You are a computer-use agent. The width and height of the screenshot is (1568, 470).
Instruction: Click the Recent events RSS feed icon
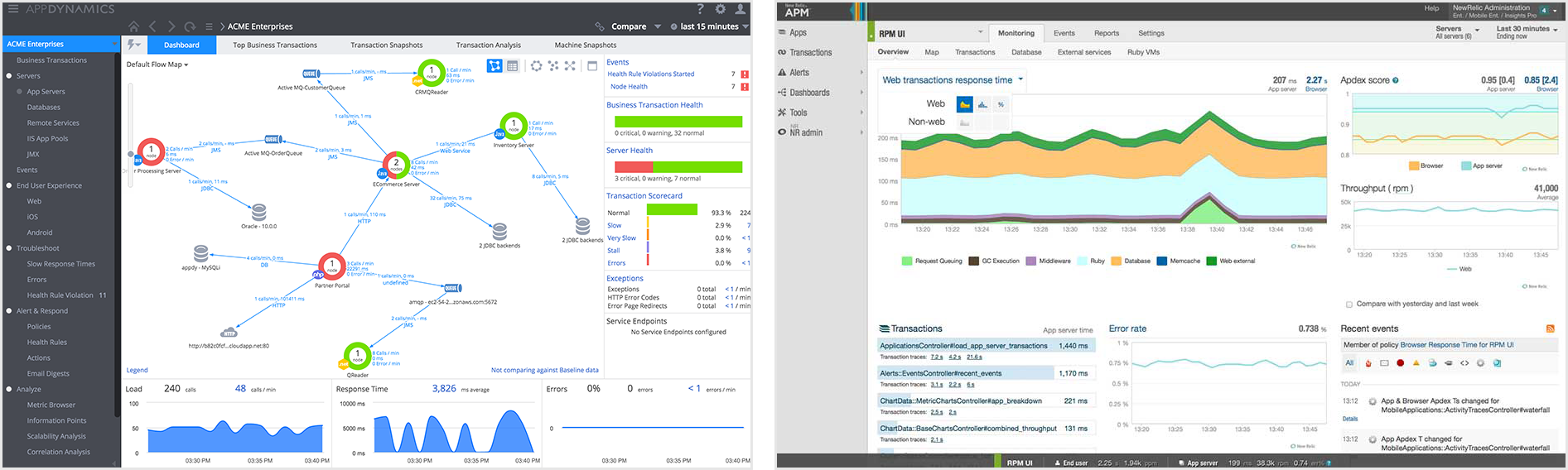click(x=1551, y=329)
